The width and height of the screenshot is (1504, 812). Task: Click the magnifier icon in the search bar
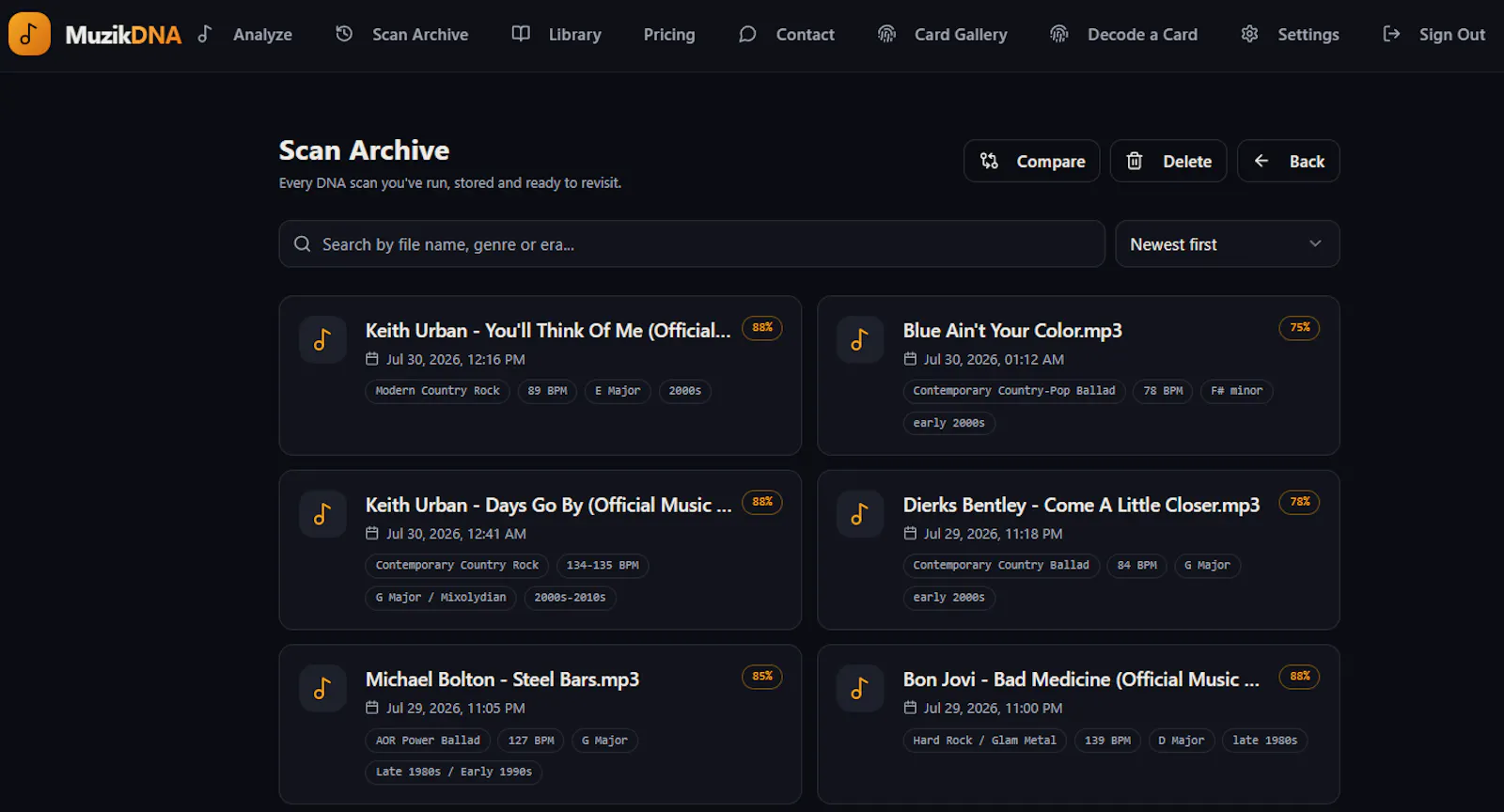[302, 244]
